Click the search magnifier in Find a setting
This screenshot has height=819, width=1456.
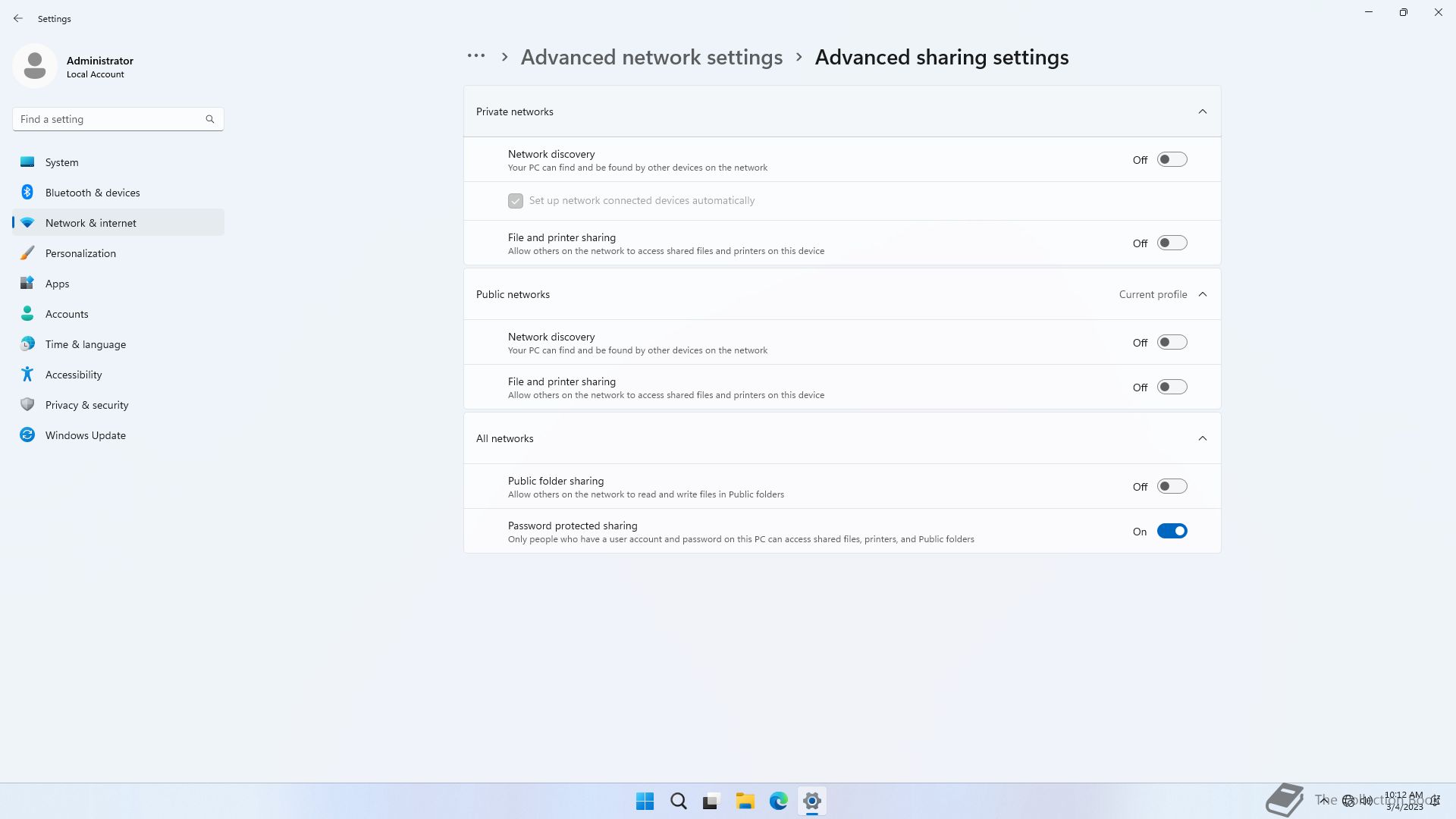(210, 119)
